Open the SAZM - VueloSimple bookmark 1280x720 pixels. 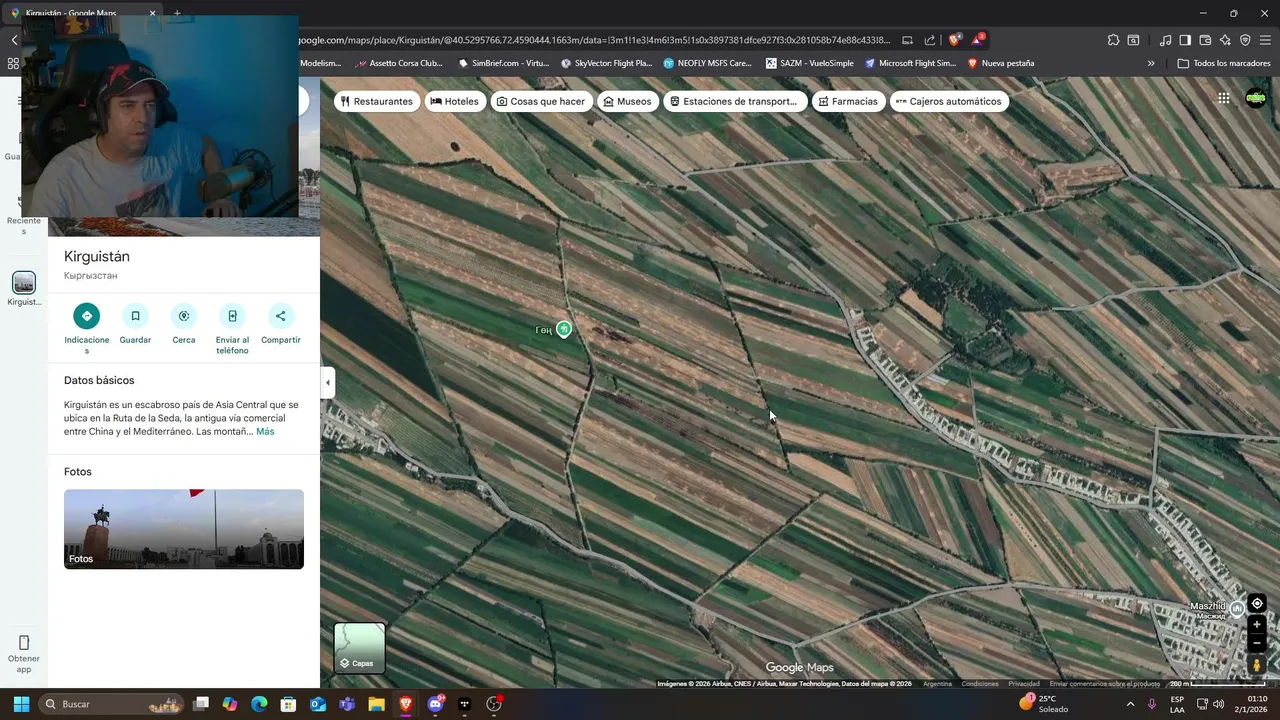coord(809,63)
